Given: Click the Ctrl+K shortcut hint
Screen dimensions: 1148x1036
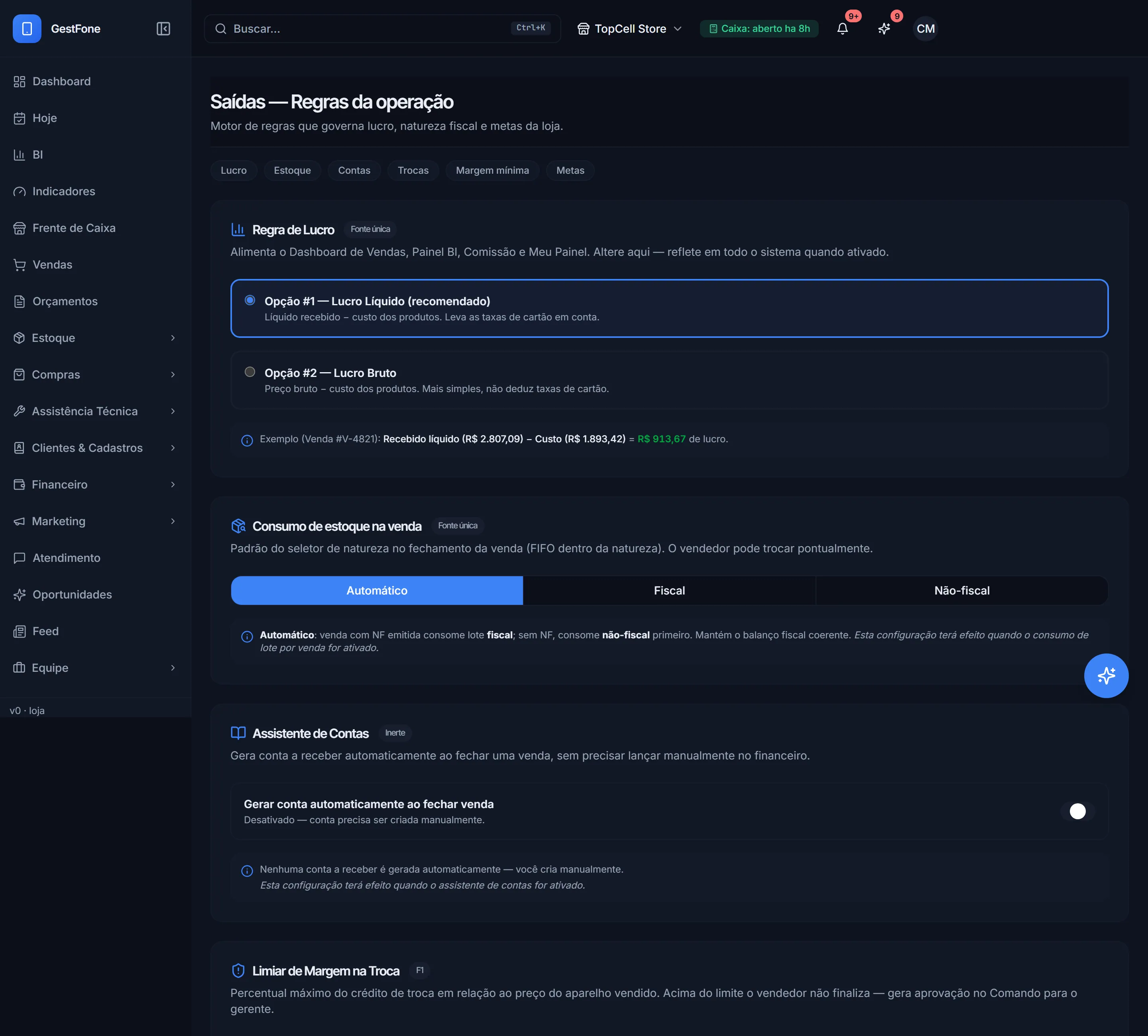Looking at the screenshot, I should [x=531, y=28].
